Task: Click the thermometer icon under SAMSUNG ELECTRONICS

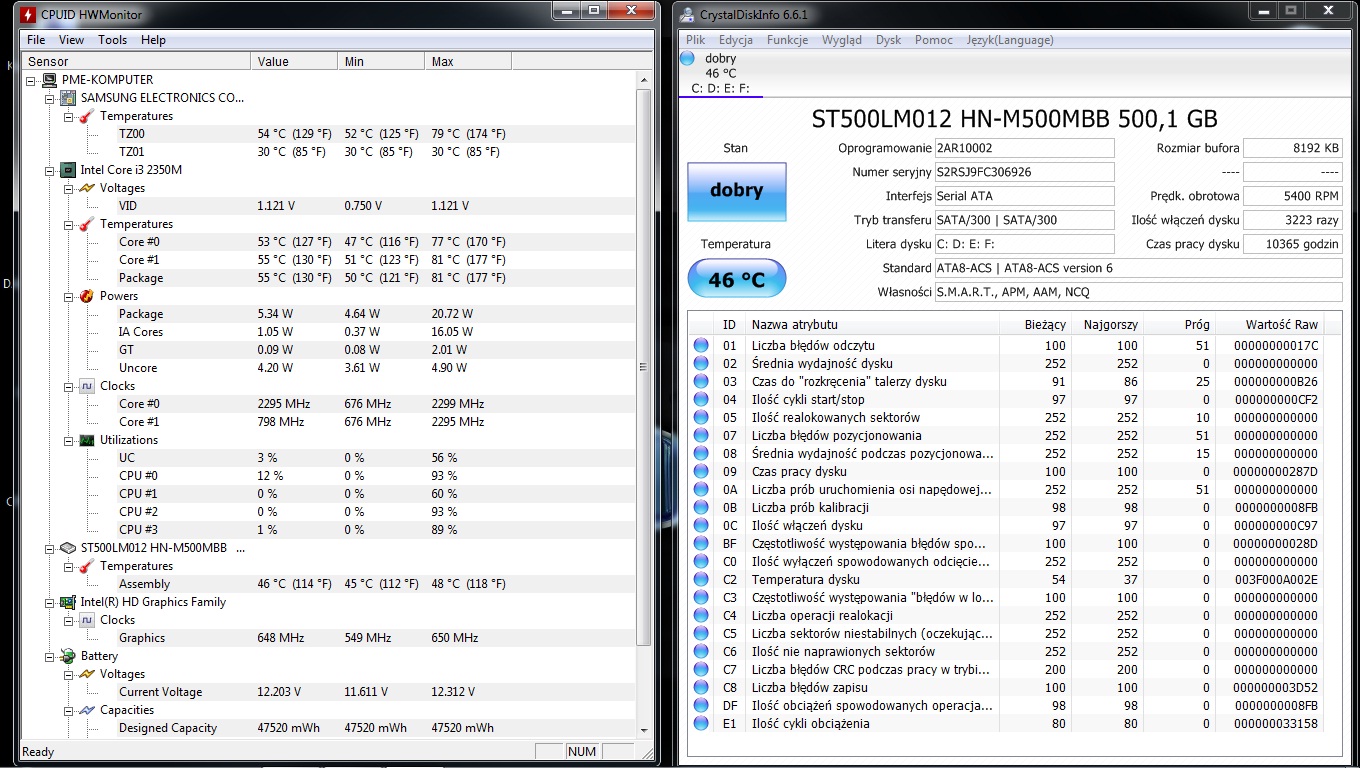Action: pos(87,116)
